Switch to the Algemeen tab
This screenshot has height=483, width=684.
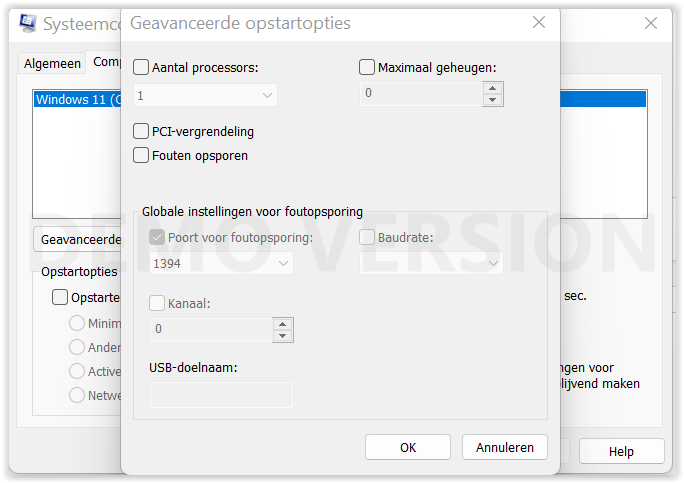click(x=52, y=63)
